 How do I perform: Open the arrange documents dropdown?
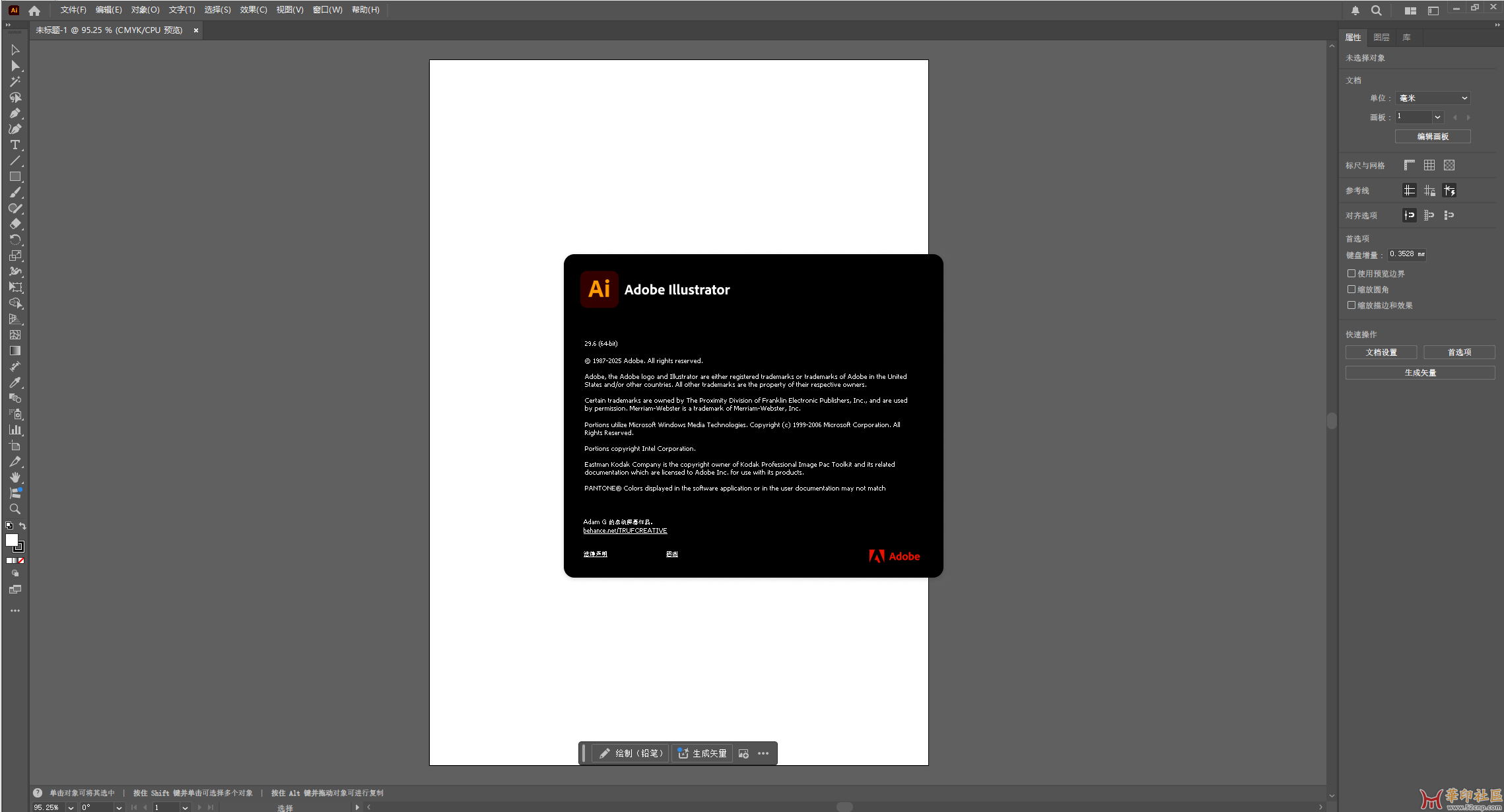(1410, 11)
